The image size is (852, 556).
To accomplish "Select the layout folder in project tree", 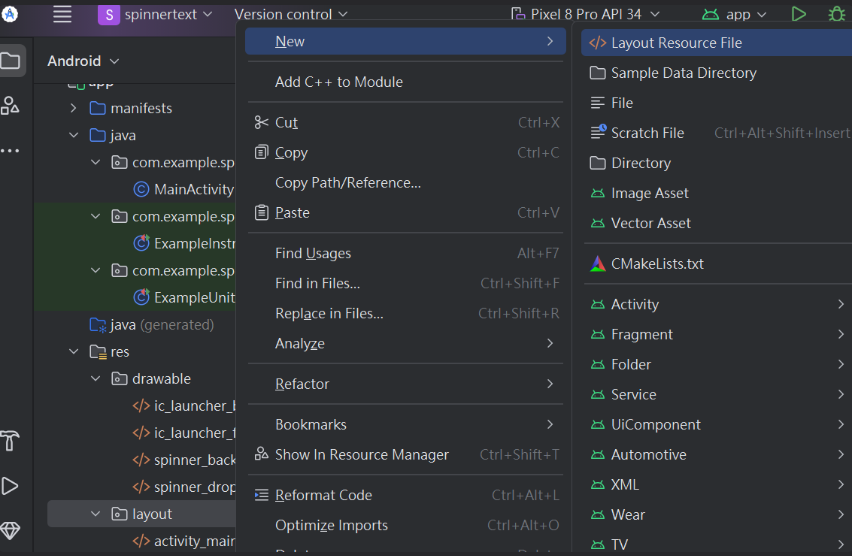I will click(x=152, y=514).
